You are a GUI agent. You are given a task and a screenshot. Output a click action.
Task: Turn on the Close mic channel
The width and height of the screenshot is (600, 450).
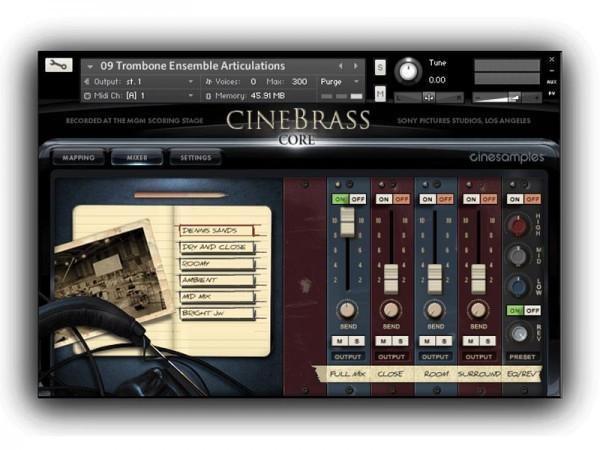pos(384,199)
